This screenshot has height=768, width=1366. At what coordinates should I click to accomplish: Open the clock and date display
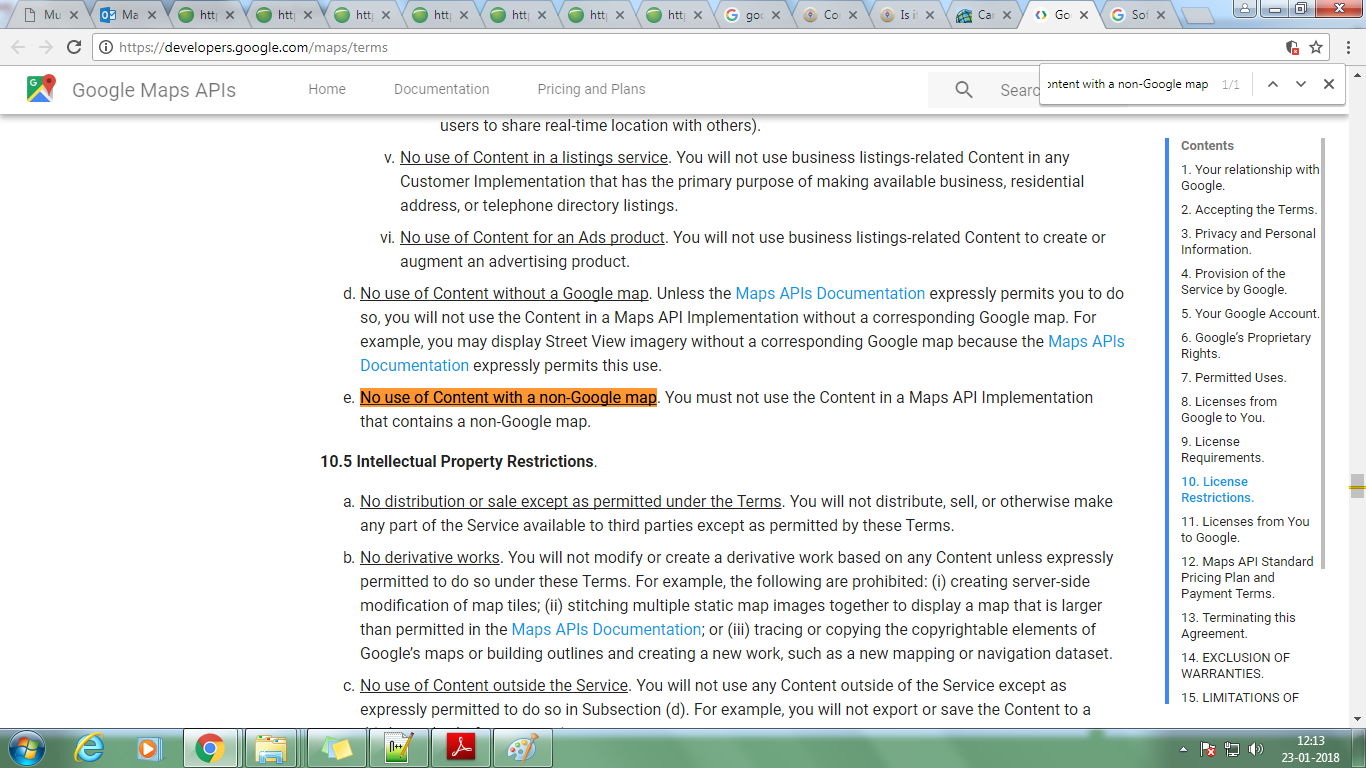[x=1310, y=749]
